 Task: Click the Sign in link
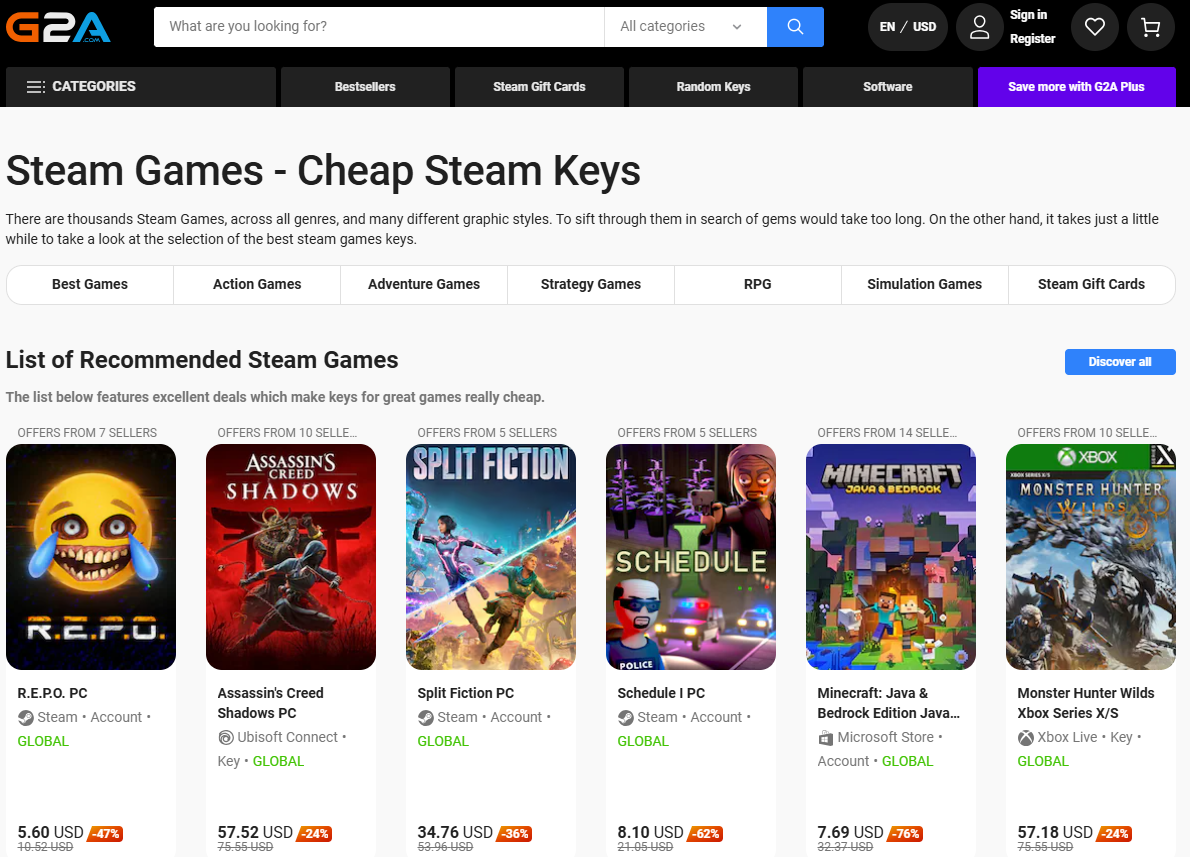(x=1028, y=15)
